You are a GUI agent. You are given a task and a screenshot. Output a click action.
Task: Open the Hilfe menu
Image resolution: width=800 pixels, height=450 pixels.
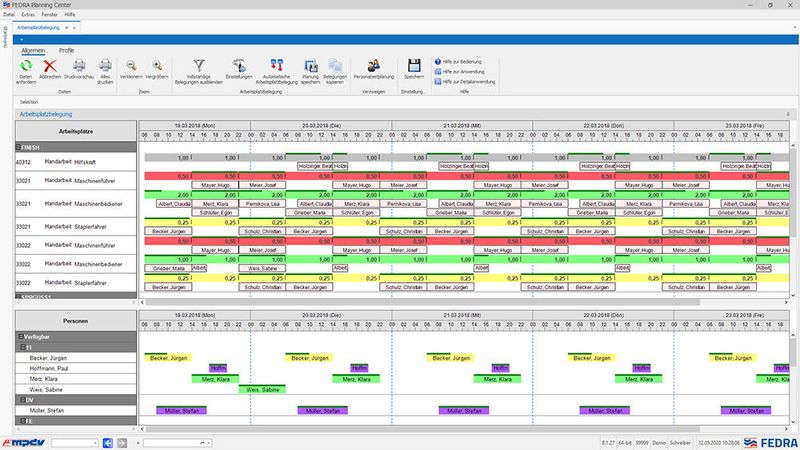70,15
